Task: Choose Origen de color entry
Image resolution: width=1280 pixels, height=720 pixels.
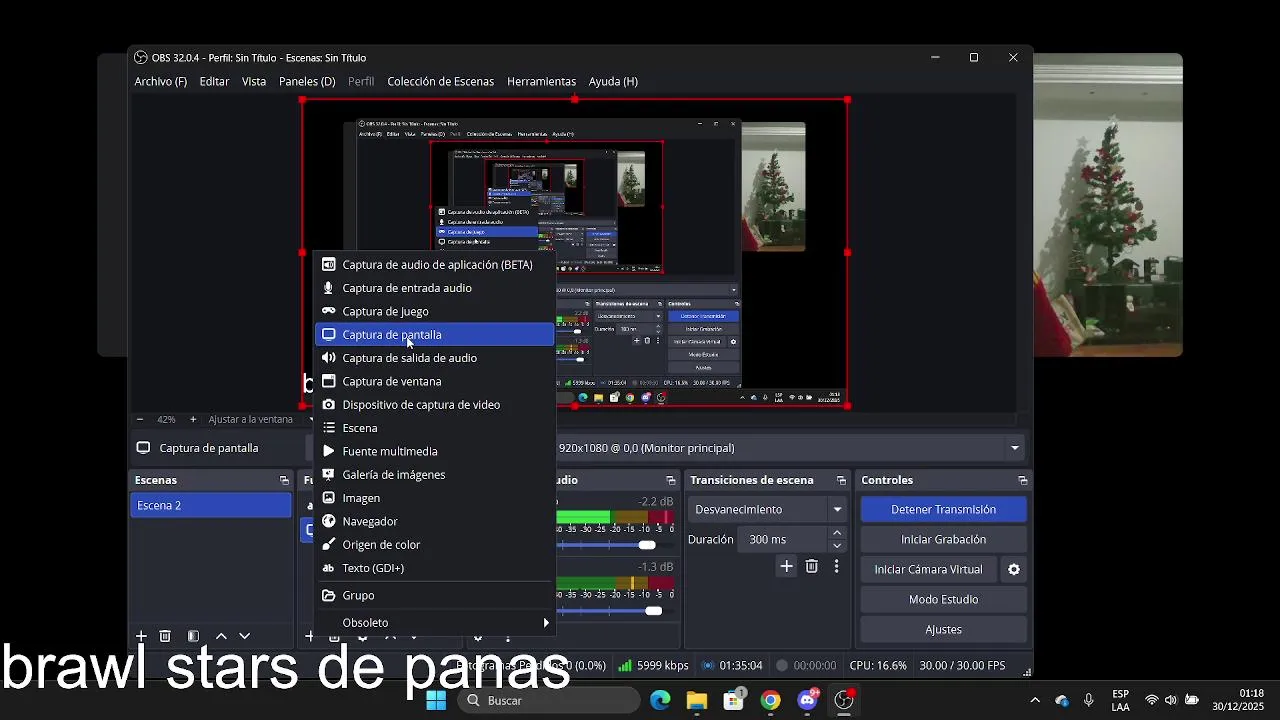Action: click(434, 545)
